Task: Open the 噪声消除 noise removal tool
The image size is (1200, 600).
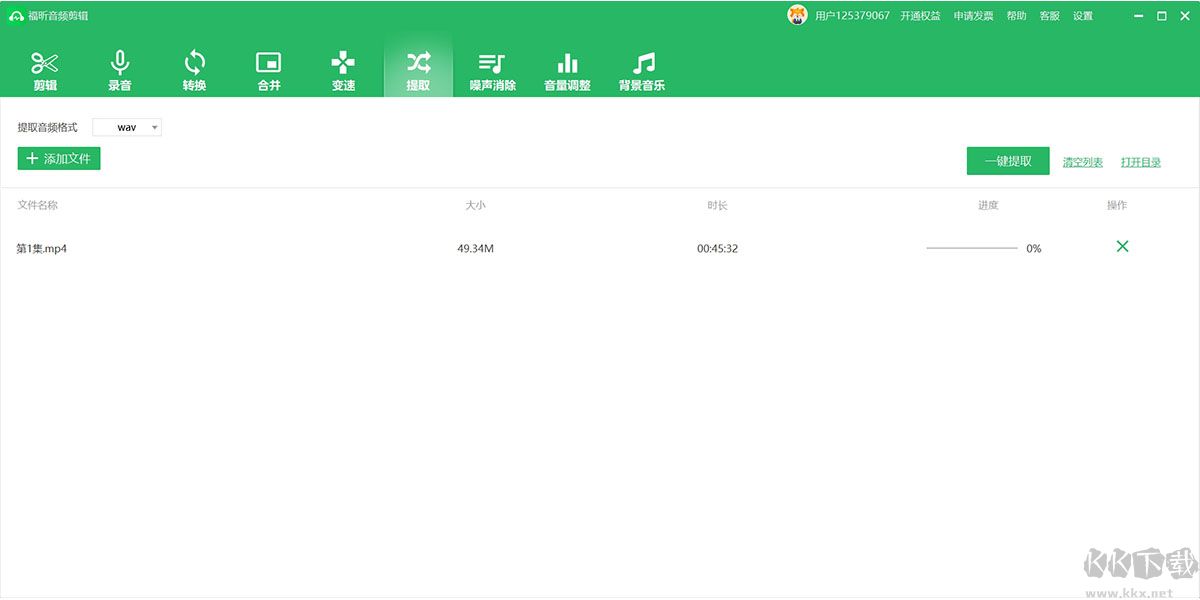Action: (x=492, y=70)
